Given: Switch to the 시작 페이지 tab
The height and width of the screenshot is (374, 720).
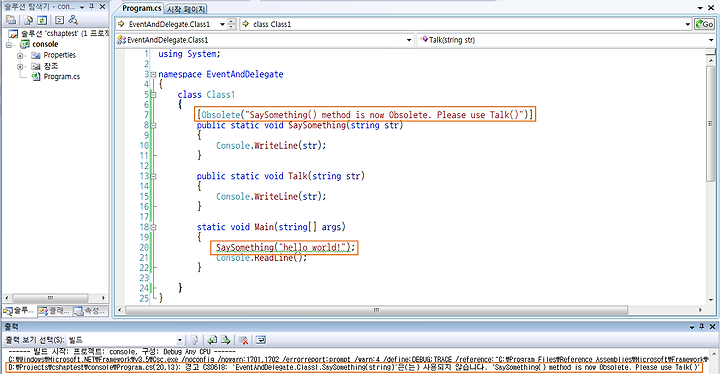Looking at the screenshot, I should pyautogui.click(x=186, y=9).
